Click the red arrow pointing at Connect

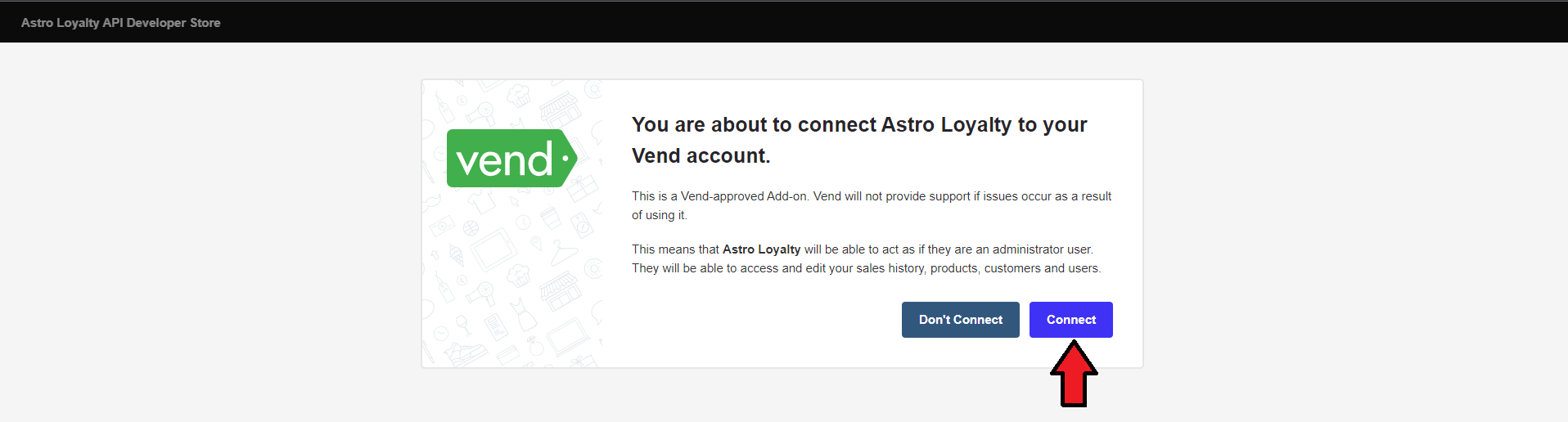[x=1073, y=375]
